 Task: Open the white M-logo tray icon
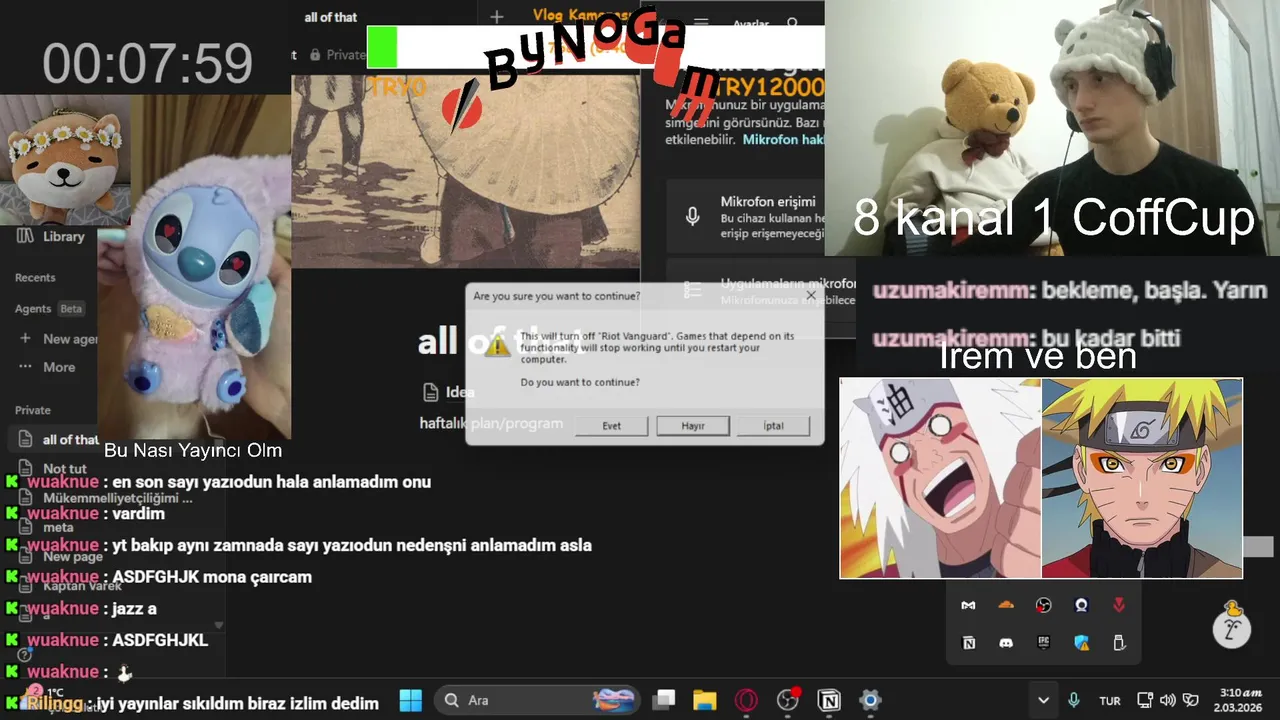click(x=968, y=605)
